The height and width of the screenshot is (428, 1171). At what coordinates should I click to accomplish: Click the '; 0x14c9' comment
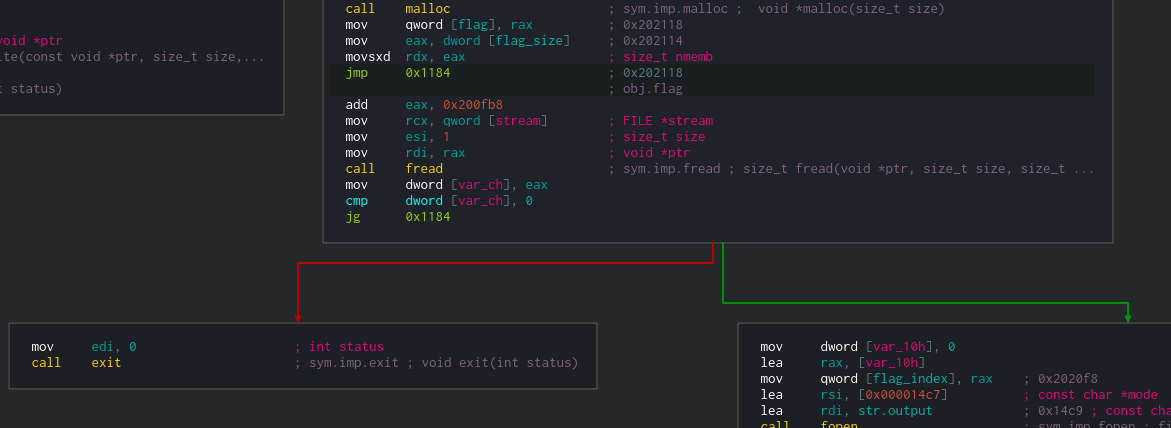pos(1054,411)
